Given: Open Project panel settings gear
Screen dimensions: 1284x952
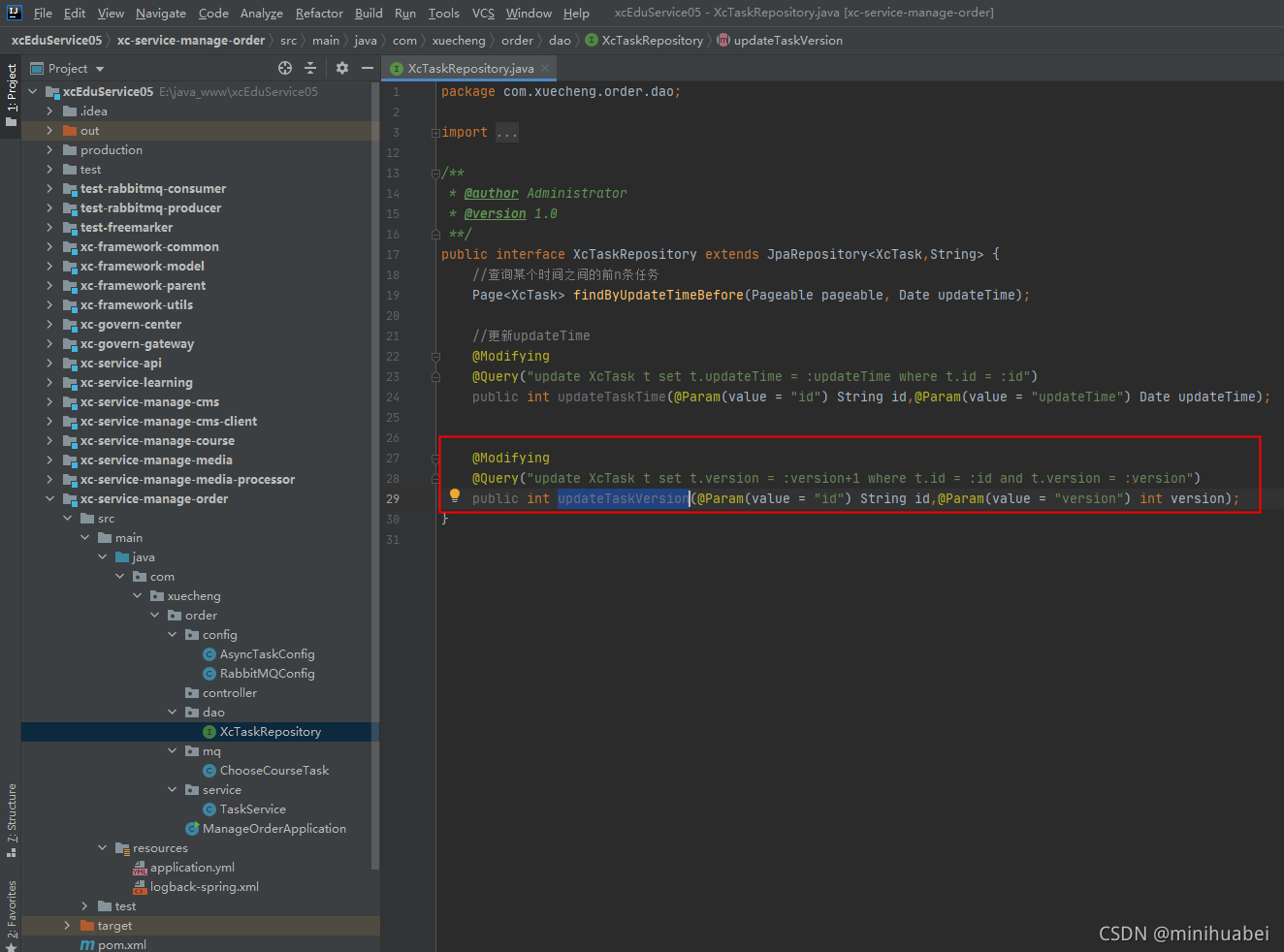Looking at the screenshot, I should (342, 68).
